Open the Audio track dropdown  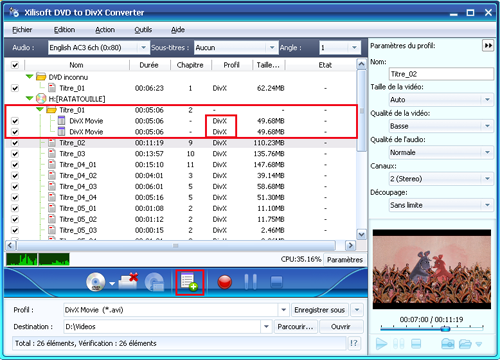[143, 48]
